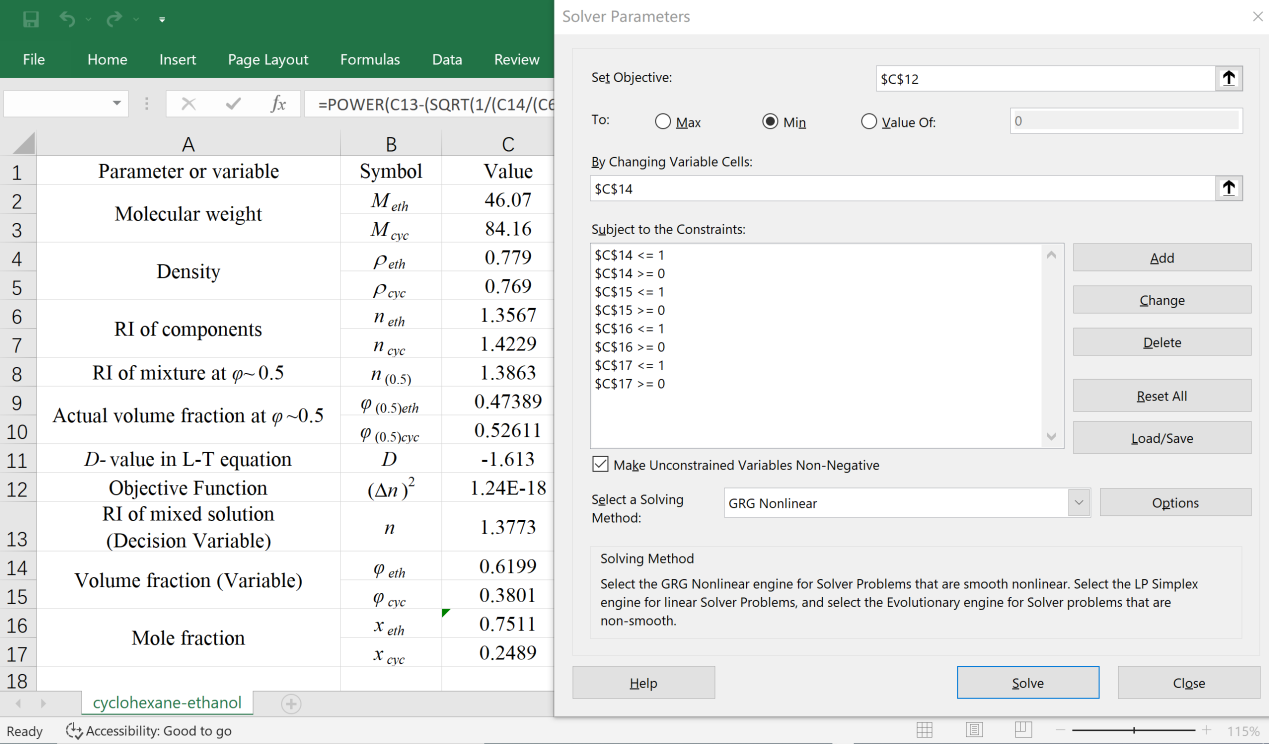
Task: Select the Max radio button
Action: pyautogui.click(x=663, y=122)
